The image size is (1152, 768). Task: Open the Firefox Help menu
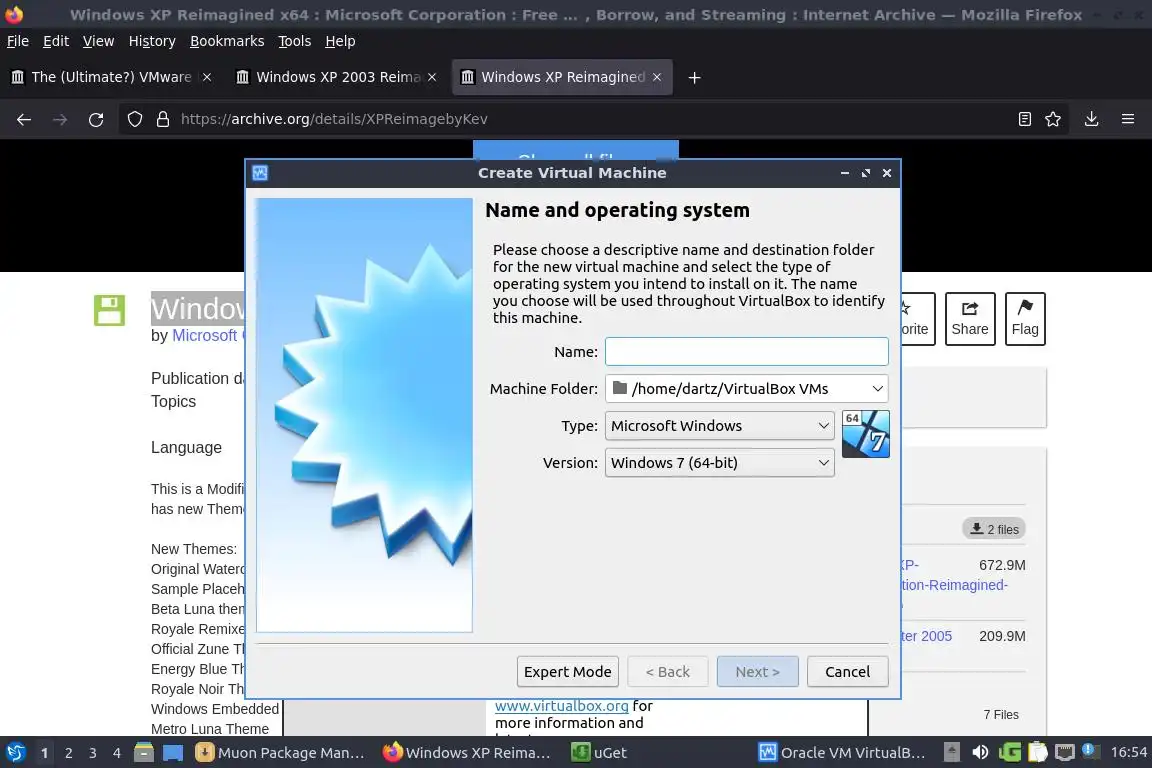340,41
